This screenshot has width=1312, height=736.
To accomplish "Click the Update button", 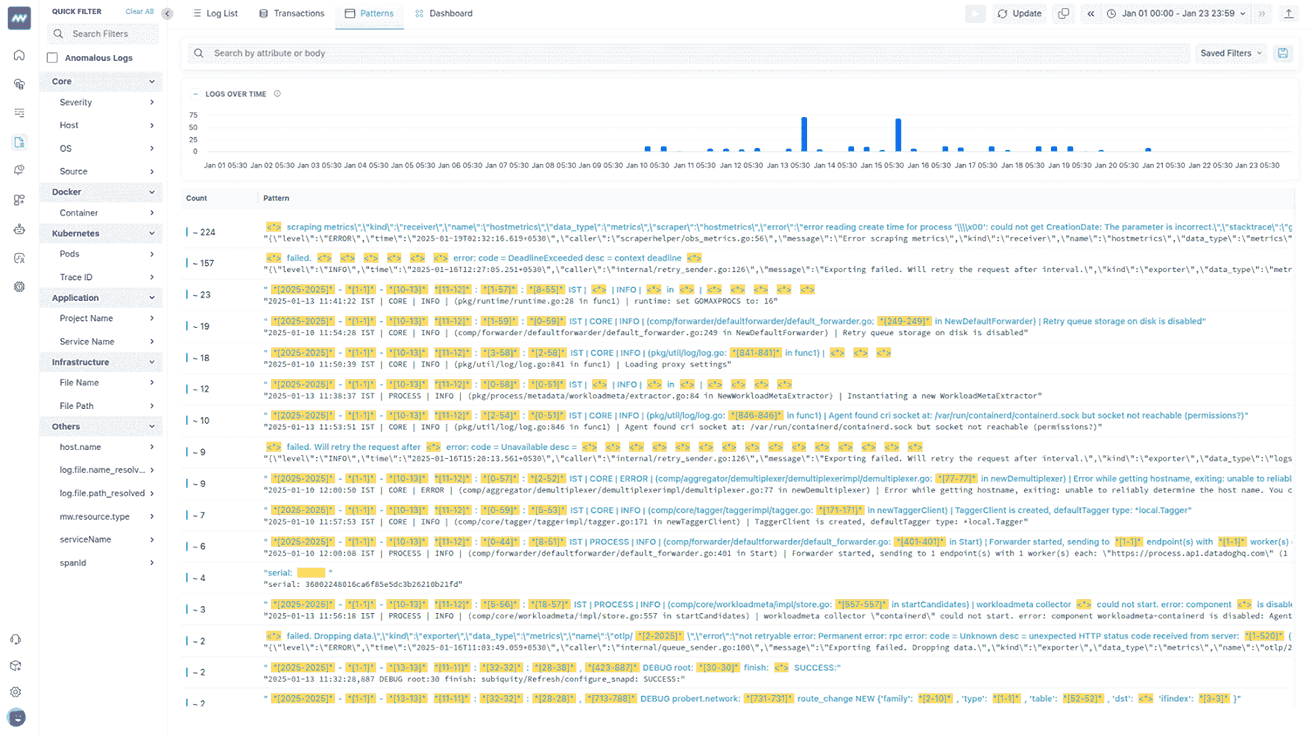I will pyautogui.click(x=1019, y=13).
